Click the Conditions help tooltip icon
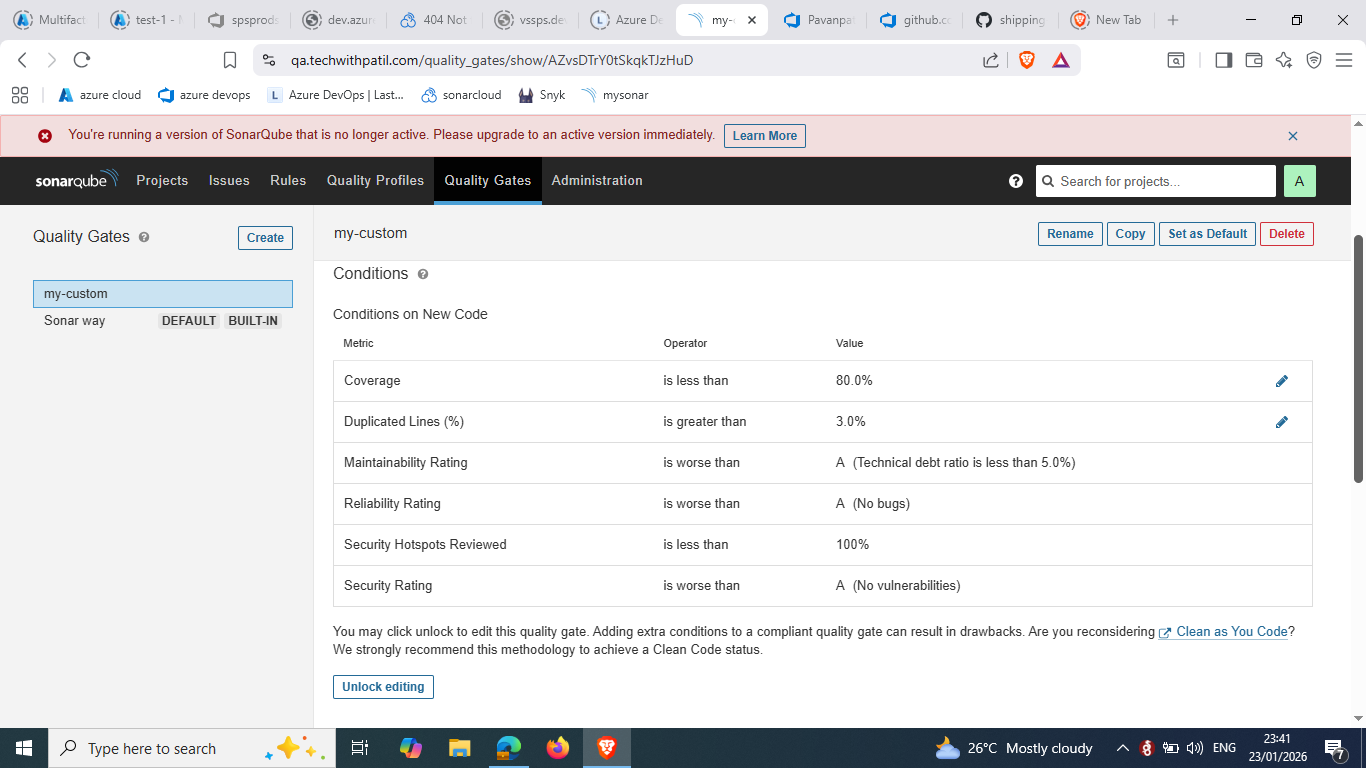 pyautogui.click(x=422, y=274)
